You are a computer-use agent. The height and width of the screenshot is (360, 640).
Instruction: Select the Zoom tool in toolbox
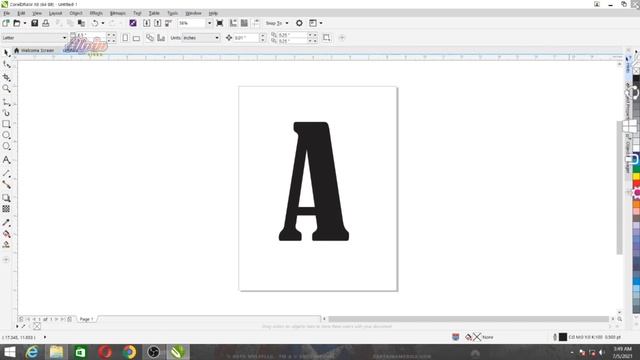point(7,89)
